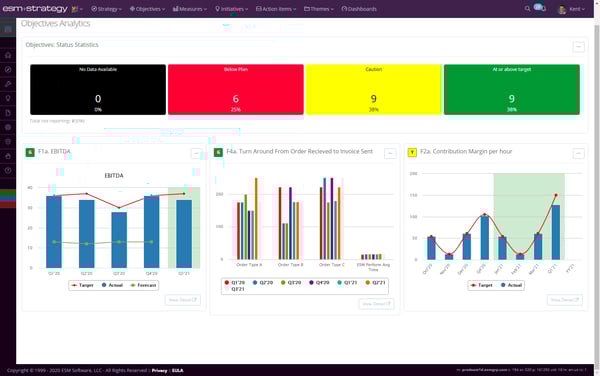Collapse the F2a. Contribution Margin panel
The image size is (600, 376).
click(578, 153)
